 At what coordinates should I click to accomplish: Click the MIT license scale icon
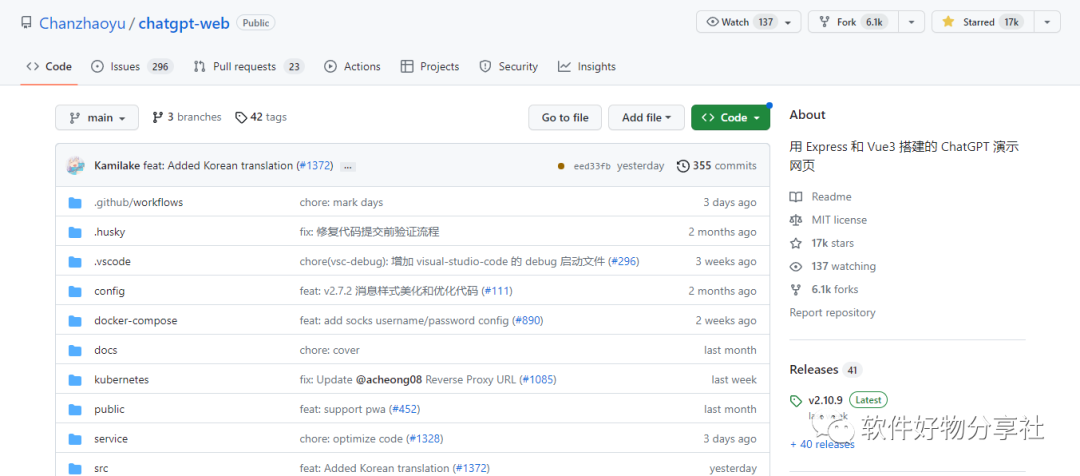coord(796,220)
